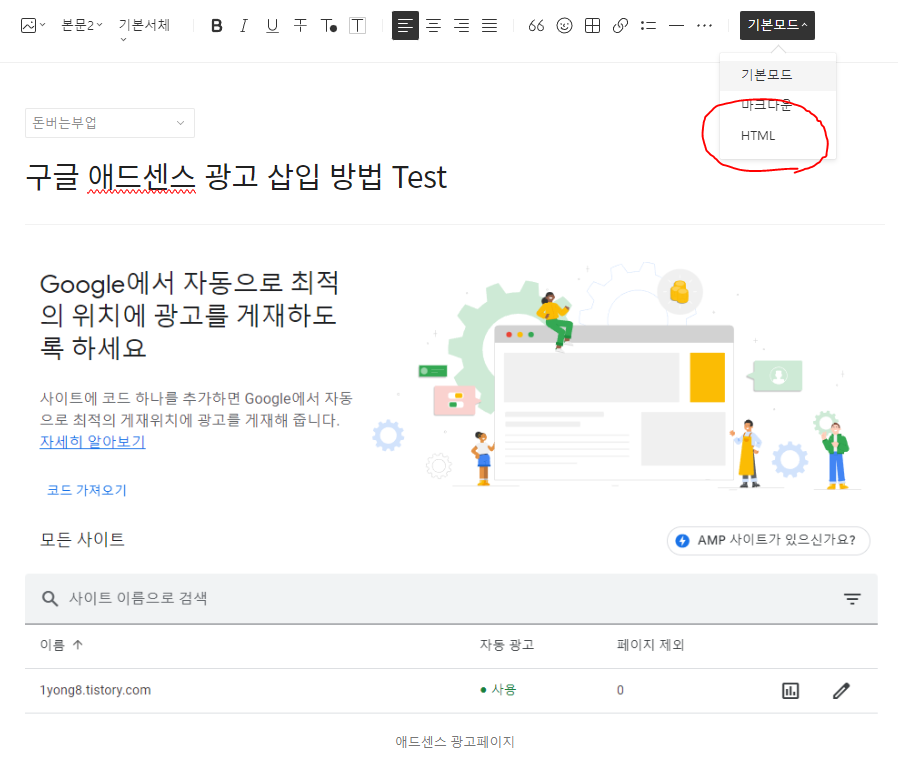The image size is (898, 762).
Task: Click the AMP 사이트가 있으신가요? button
Action: 769,540
